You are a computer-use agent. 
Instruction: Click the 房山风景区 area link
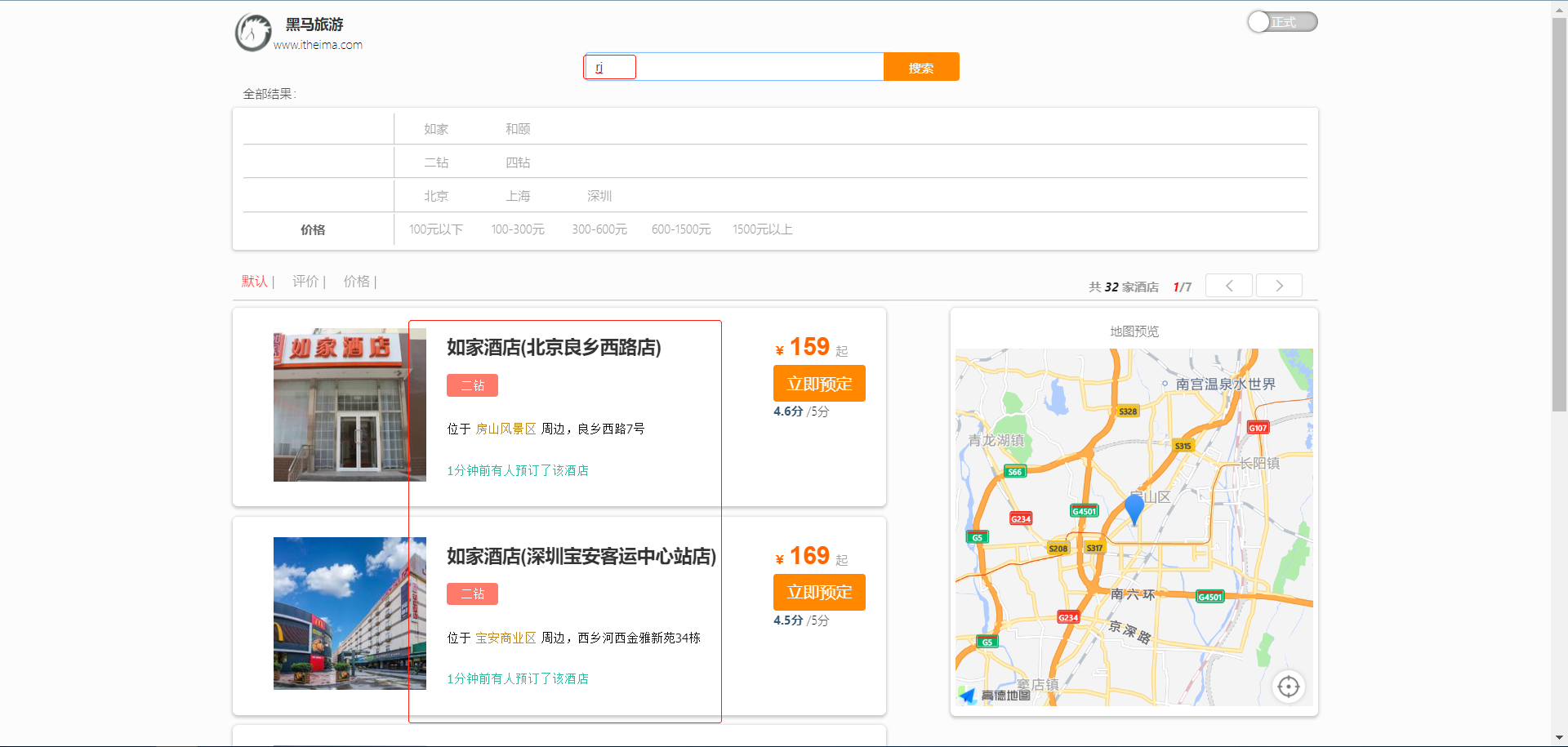(506, 429)
